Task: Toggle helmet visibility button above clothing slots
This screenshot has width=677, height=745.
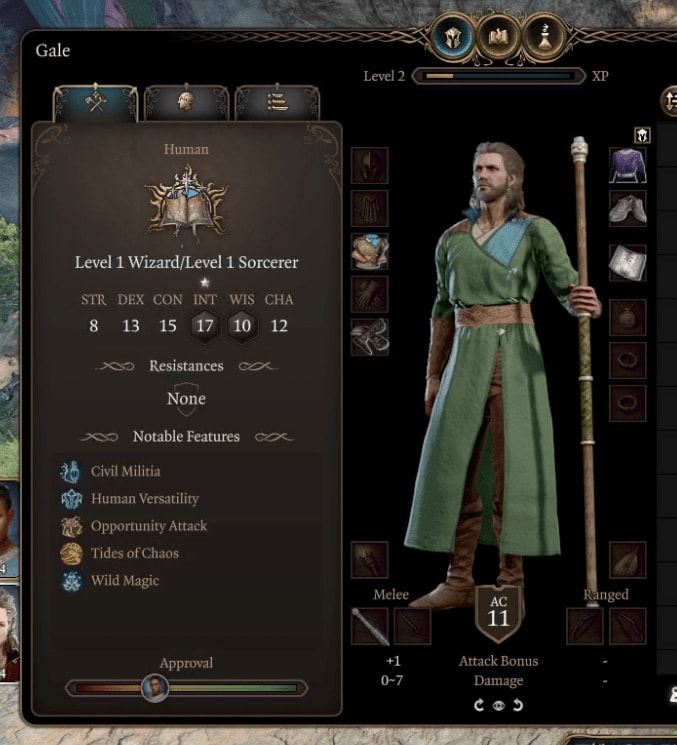Action: coord(642,135)
